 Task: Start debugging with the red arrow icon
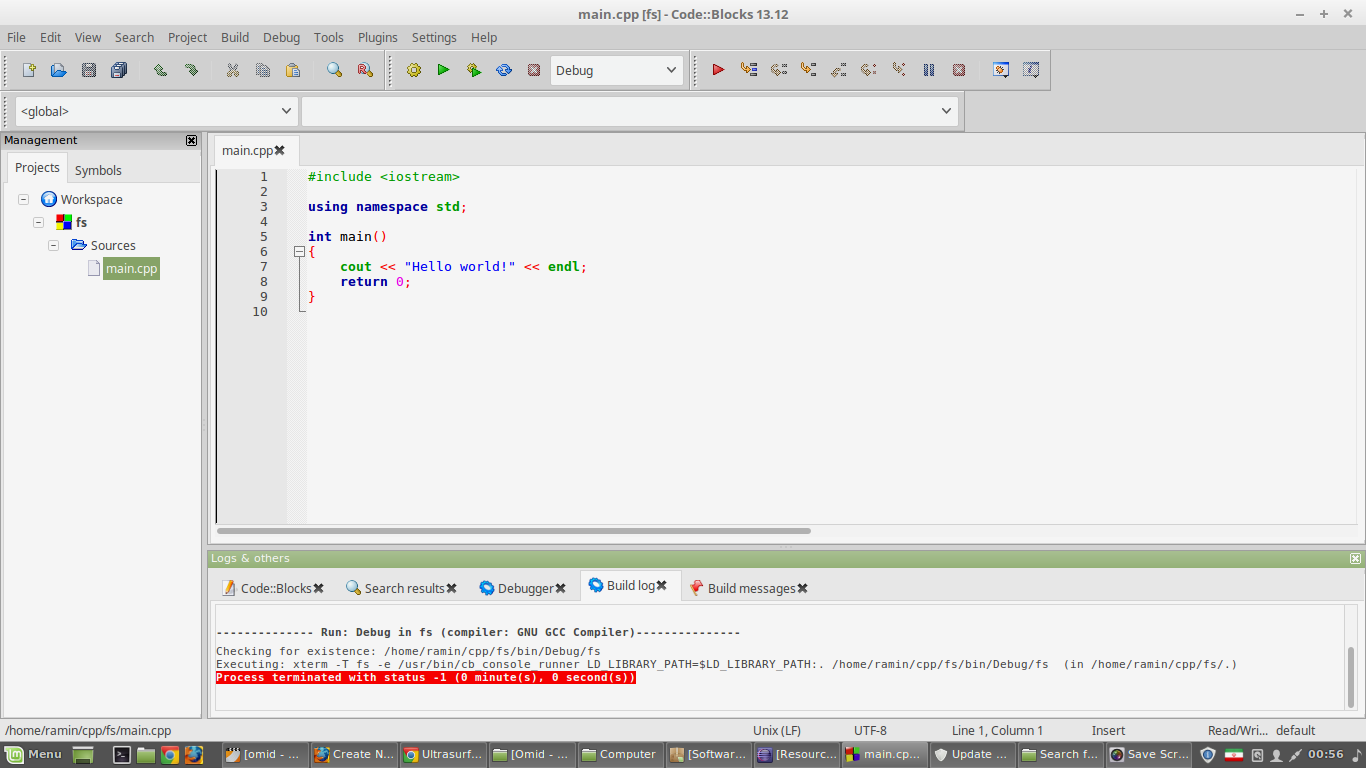coord(718,70)
